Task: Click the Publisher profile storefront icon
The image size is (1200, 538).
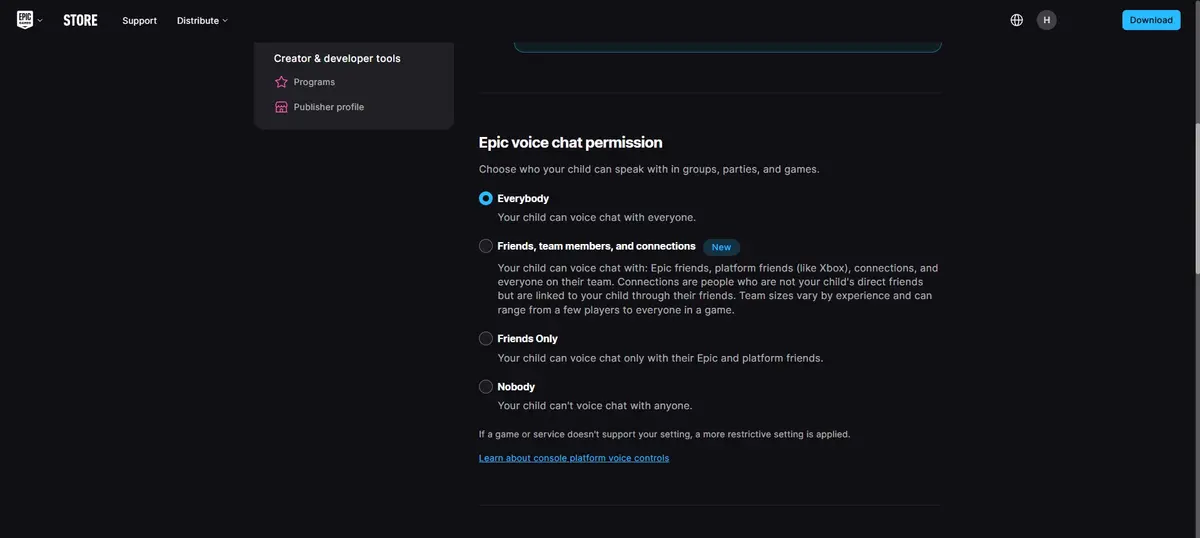Action: click(281, 107)
